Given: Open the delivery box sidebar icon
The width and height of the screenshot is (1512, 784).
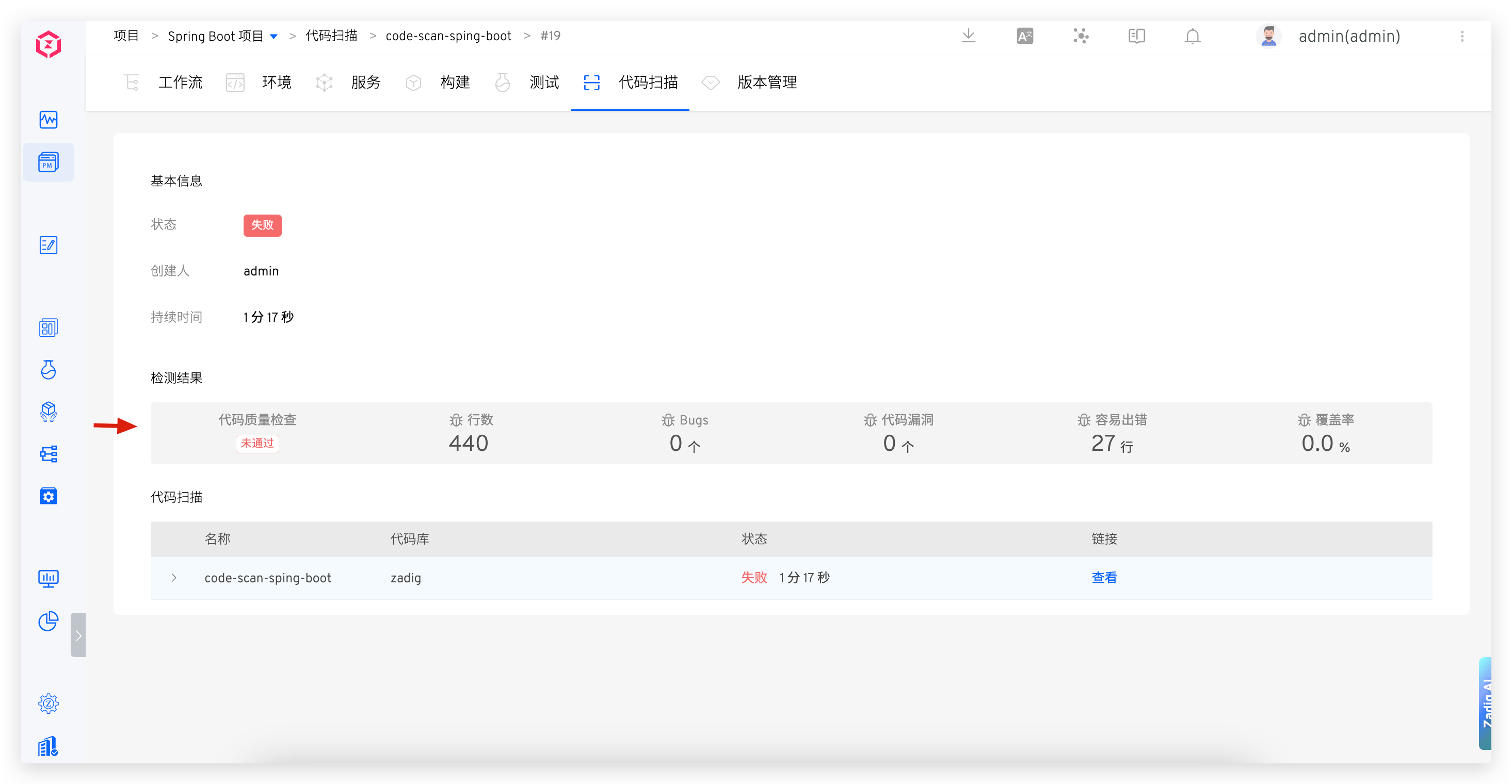Looking at the screenshot, I should pos(48,412).
